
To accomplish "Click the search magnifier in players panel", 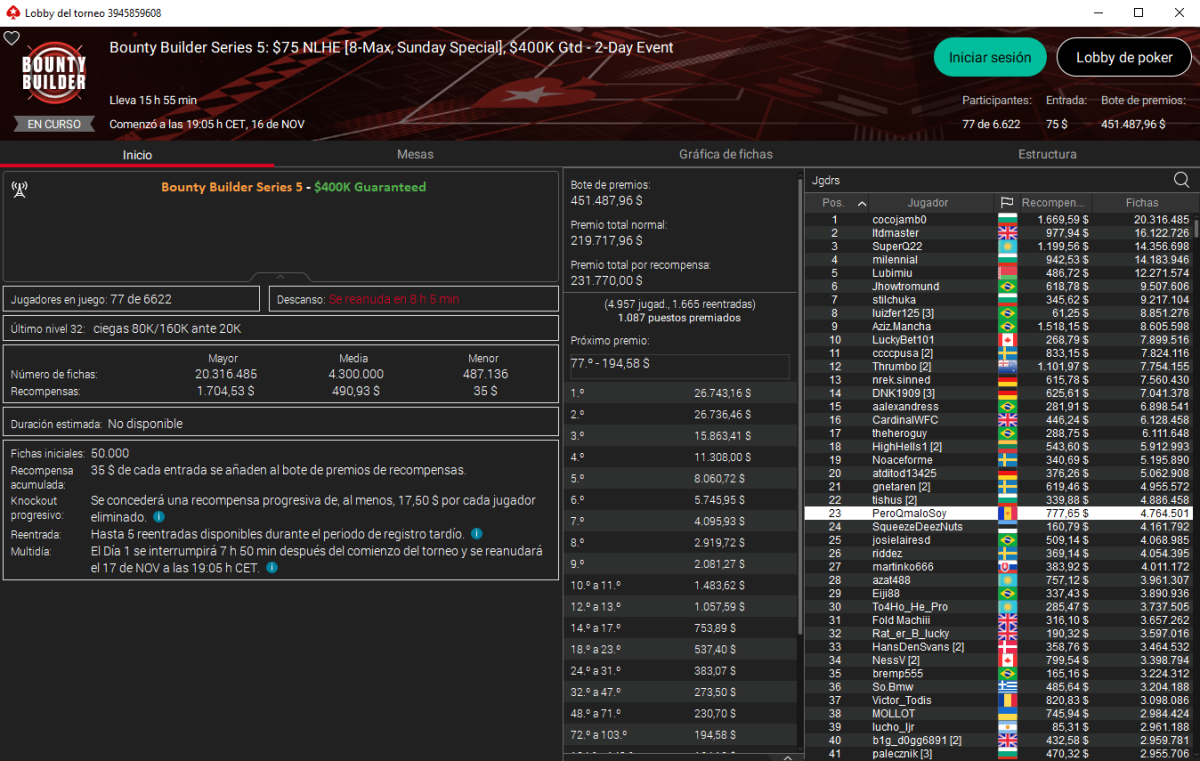I will [1181, 180].
